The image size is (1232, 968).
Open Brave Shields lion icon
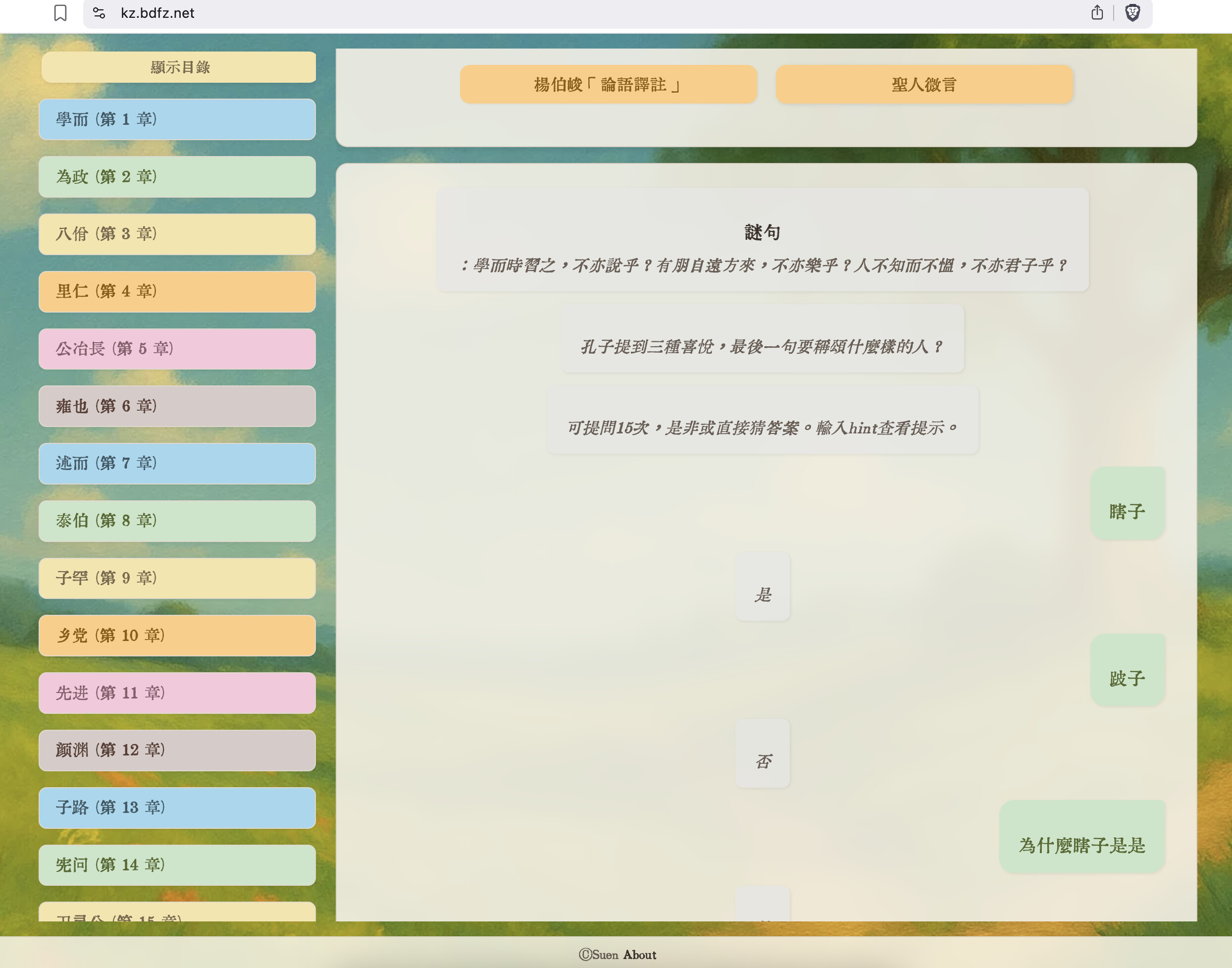(1132, 12)
